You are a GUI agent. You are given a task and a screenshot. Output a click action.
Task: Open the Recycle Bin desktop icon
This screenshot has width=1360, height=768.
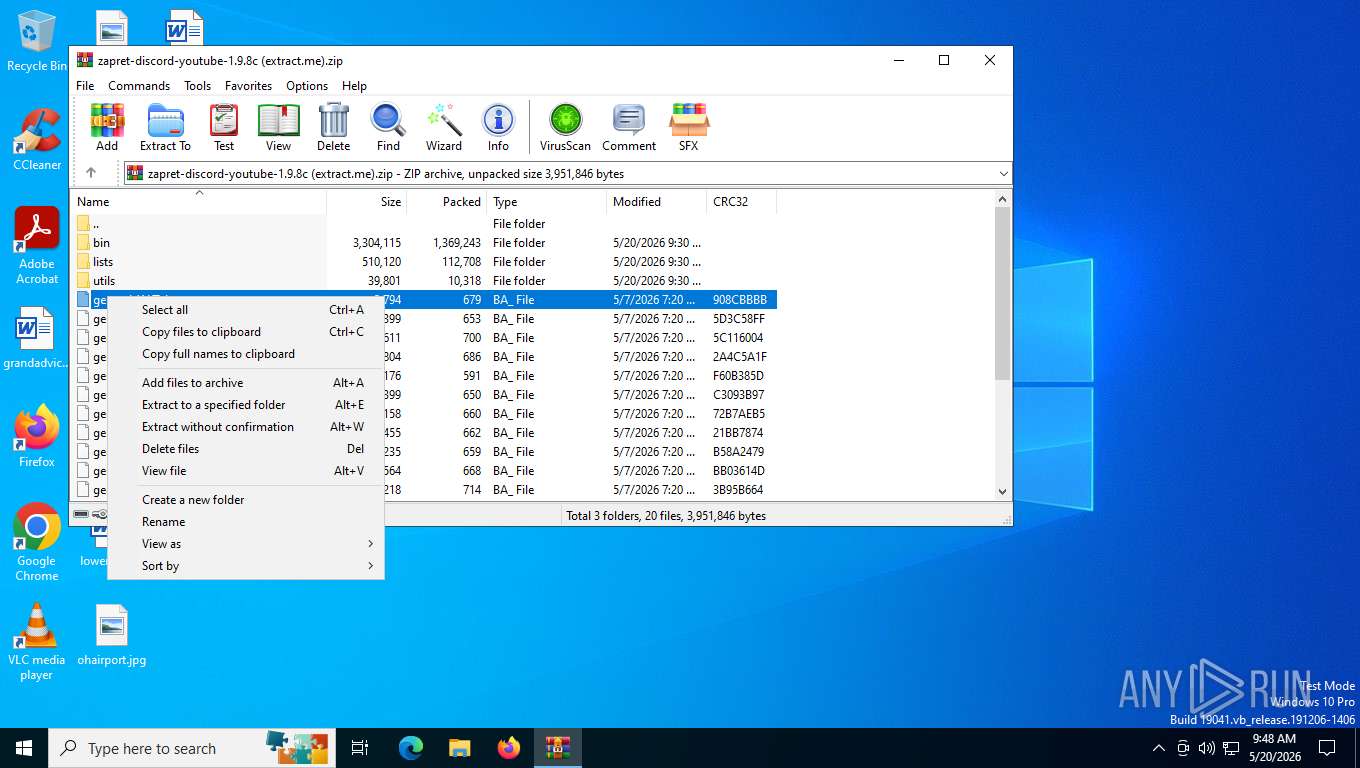(37, 42)
